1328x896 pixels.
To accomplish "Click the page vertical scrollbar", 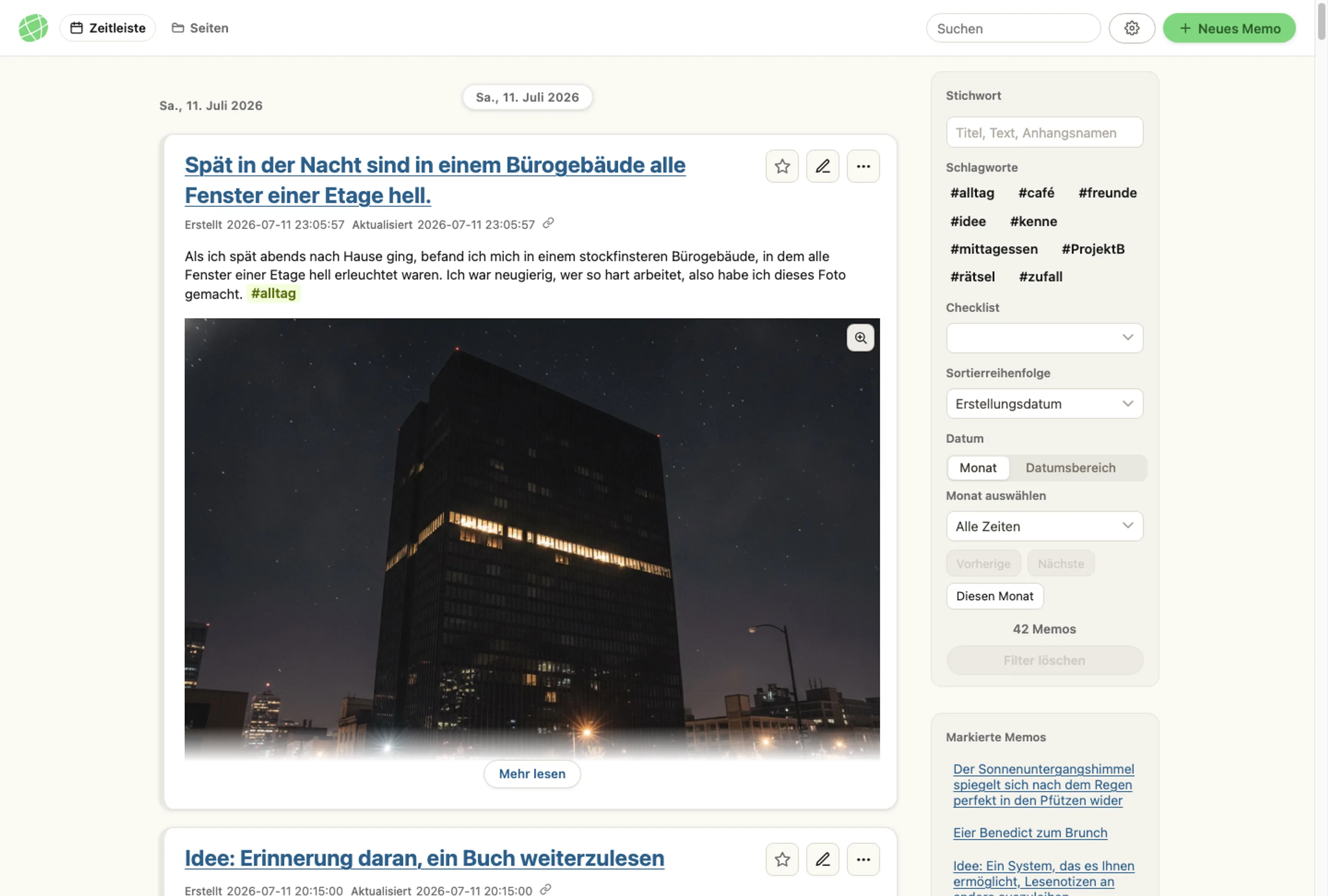I will tap(1321, 21).
